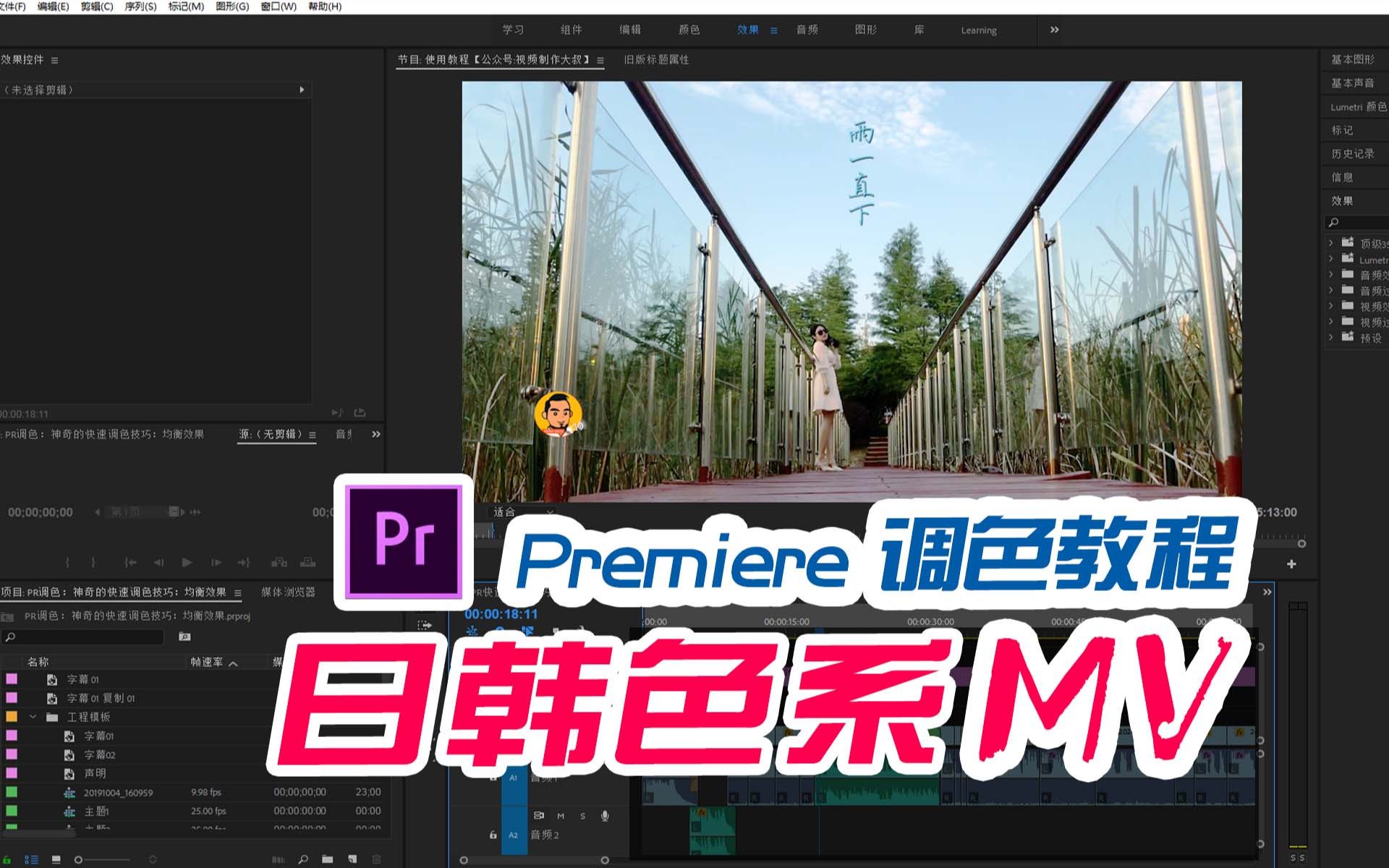Screen dimensions: 1389x868
Task: Open the 基本声音 panel
Action: tap(1353, 83)
